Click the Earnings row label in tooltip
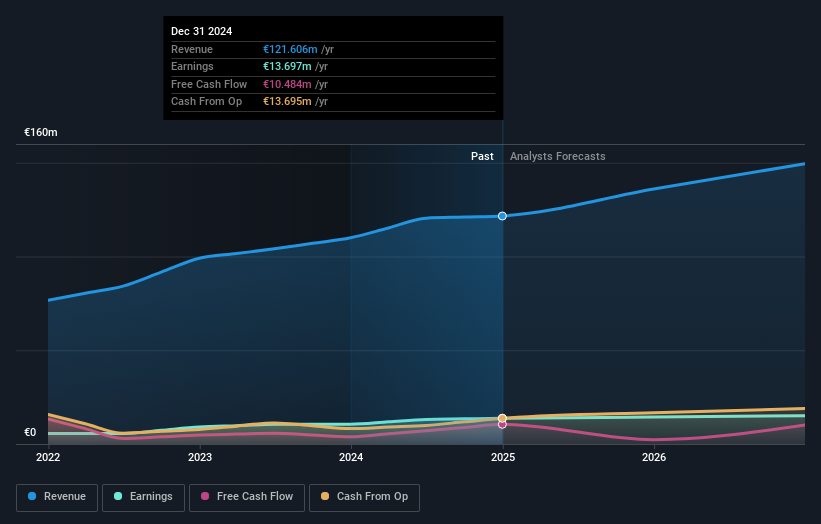The height and width of the screenshot is (524, 821). pos(192,66)
